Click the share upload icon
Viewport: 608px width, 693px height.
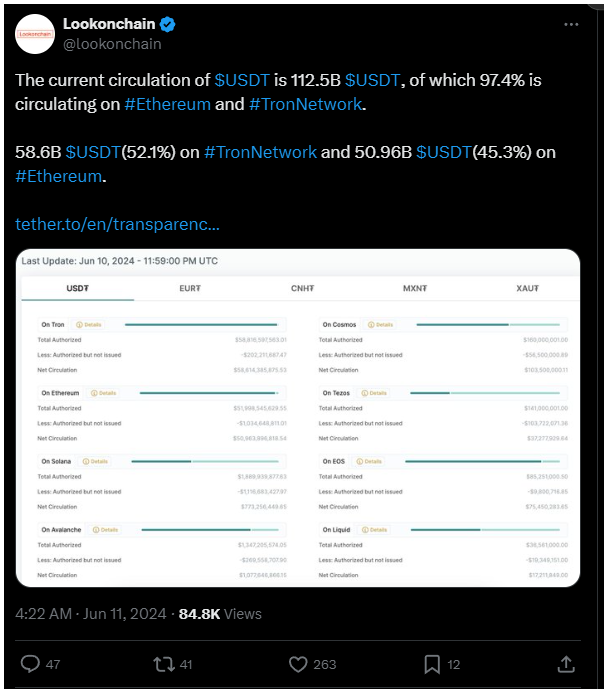[x=565, y=664]
